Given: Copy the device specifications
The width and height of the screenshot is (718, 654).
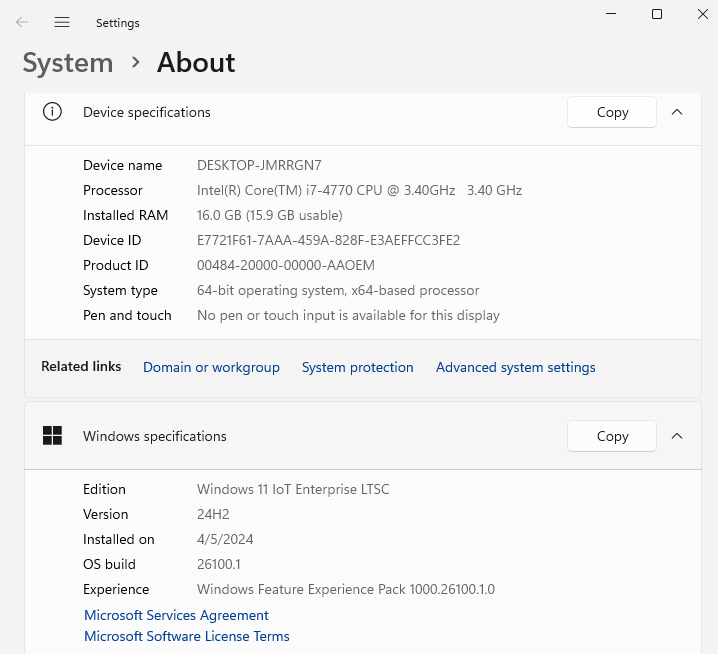Looking at the screenshot, I should [612, 112].
